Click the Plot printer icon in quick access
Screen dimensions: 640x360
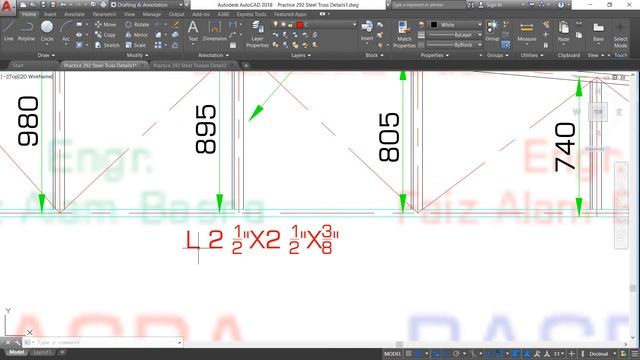[x=103, y=4]
